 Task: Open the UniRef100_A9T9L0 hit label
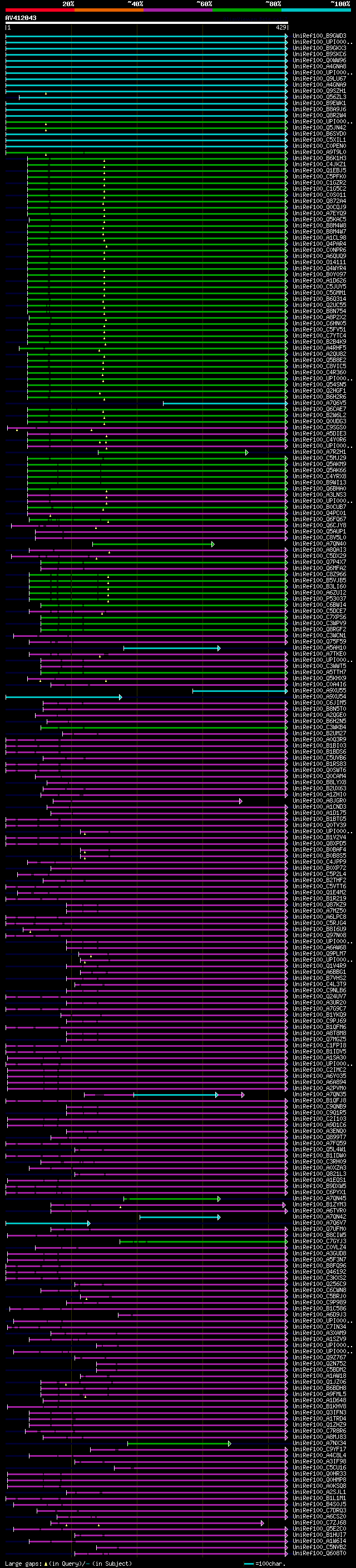(319, 152)
